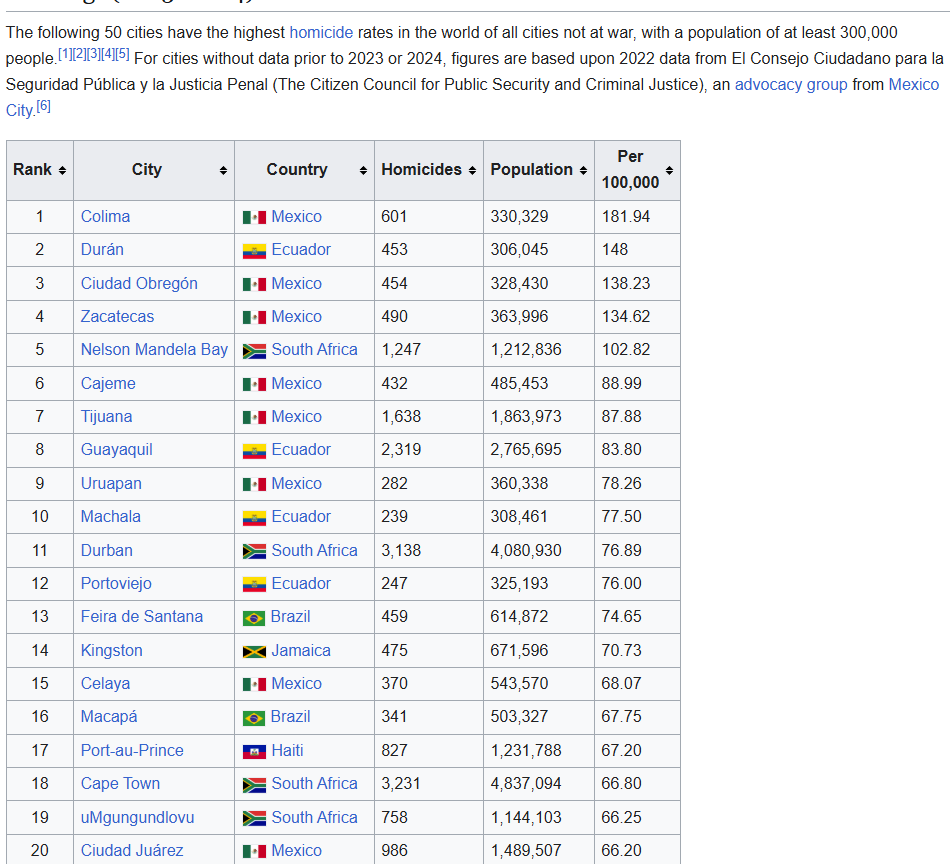The width and height of the screenshot is (950, 864).
Task: Click the Brazil flag icon in Feira de Santana row
Action: [254, 618]
